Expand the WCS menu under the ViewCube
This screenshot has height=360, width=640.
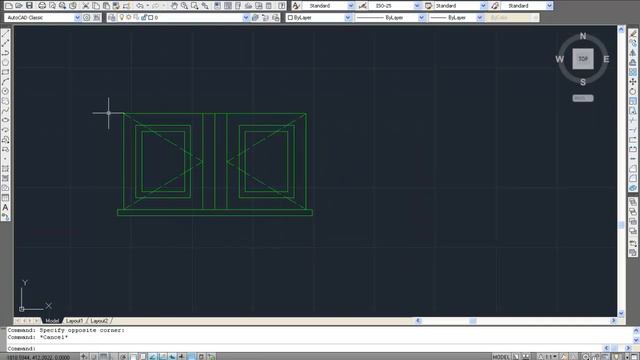point(583,98)
